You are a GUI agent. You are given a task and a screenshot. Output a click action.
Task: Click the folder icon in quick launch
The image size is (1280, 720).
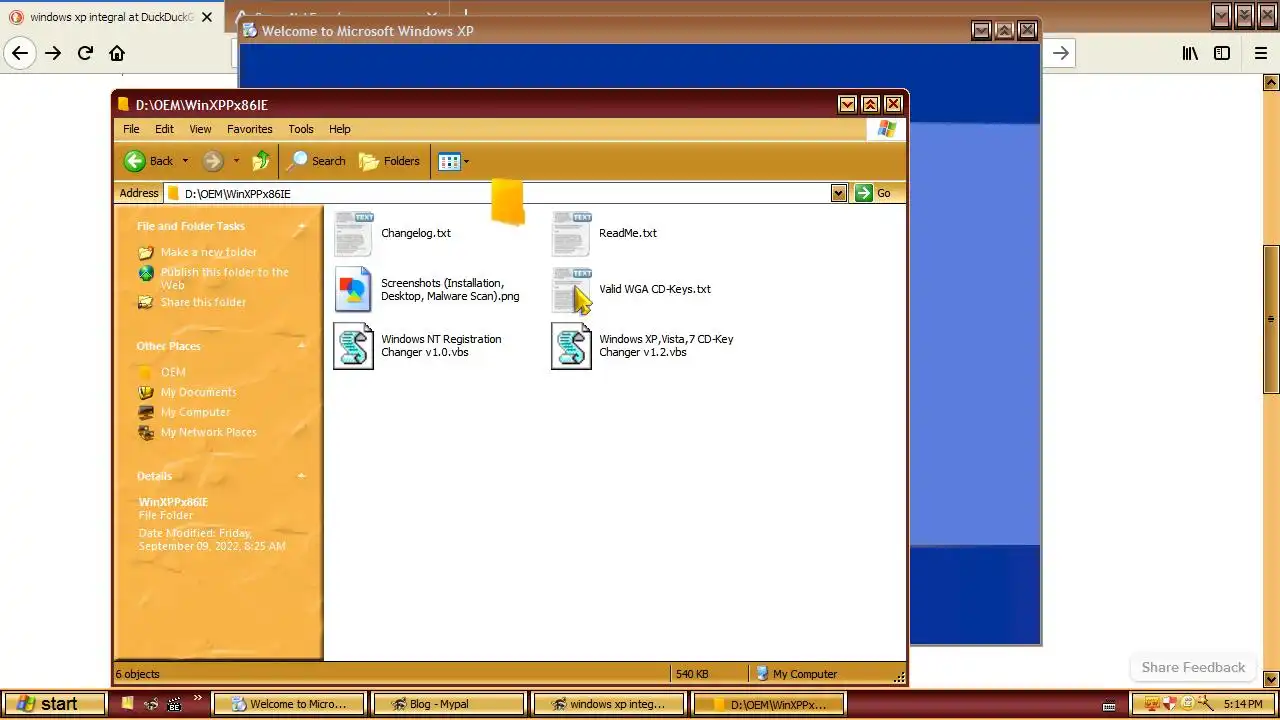coord(127,704)
